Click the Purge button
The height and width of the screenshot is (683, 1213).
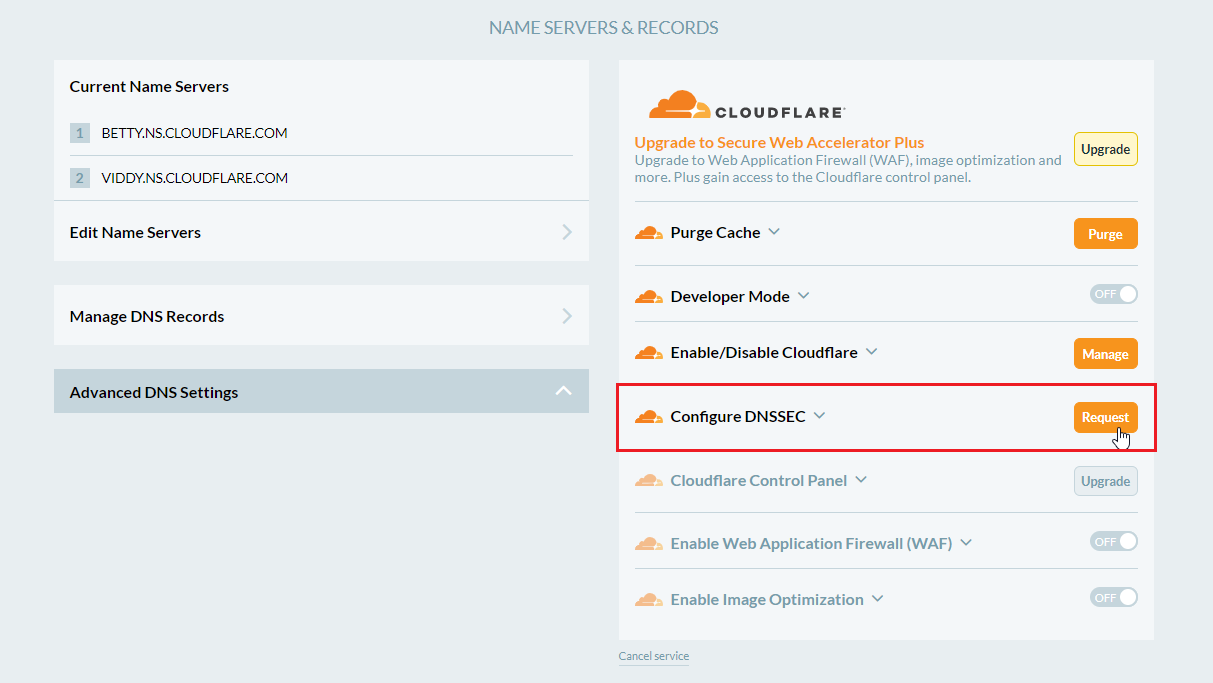1105,234
